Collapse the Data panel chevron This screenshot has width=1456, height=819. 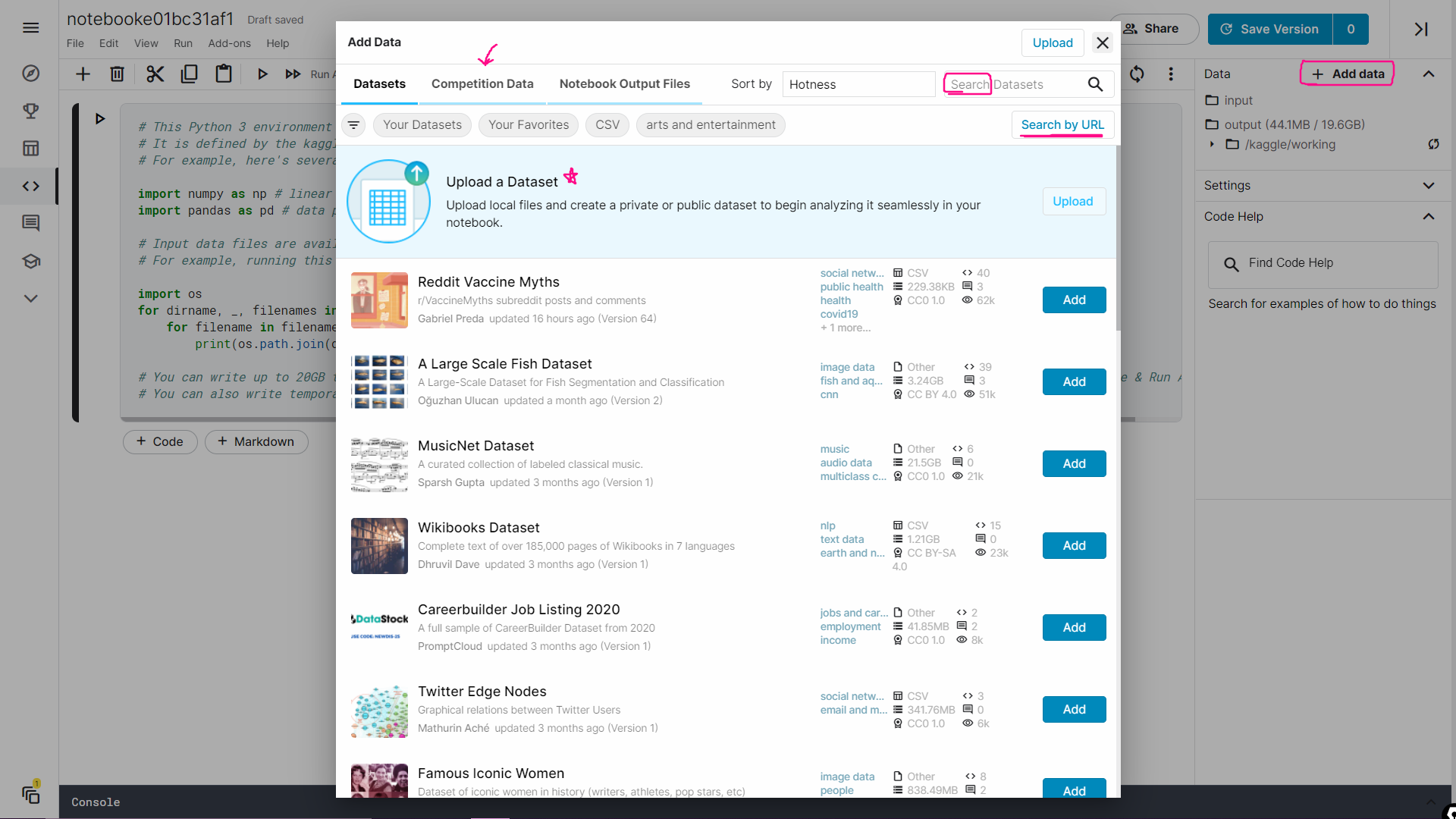[1429, 74]
